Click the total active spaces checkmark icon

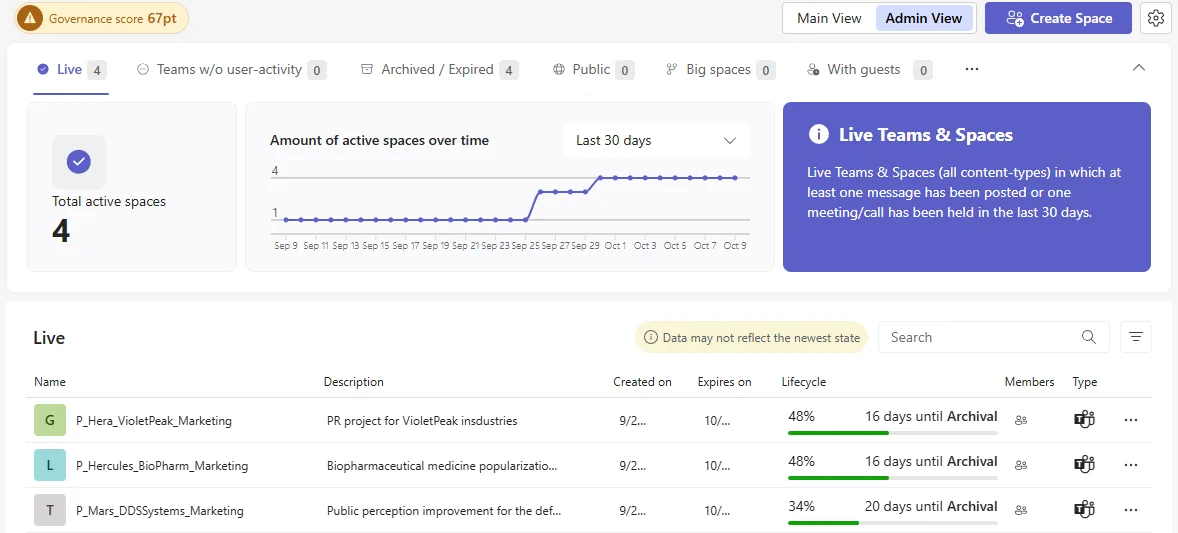coord(79,162)
